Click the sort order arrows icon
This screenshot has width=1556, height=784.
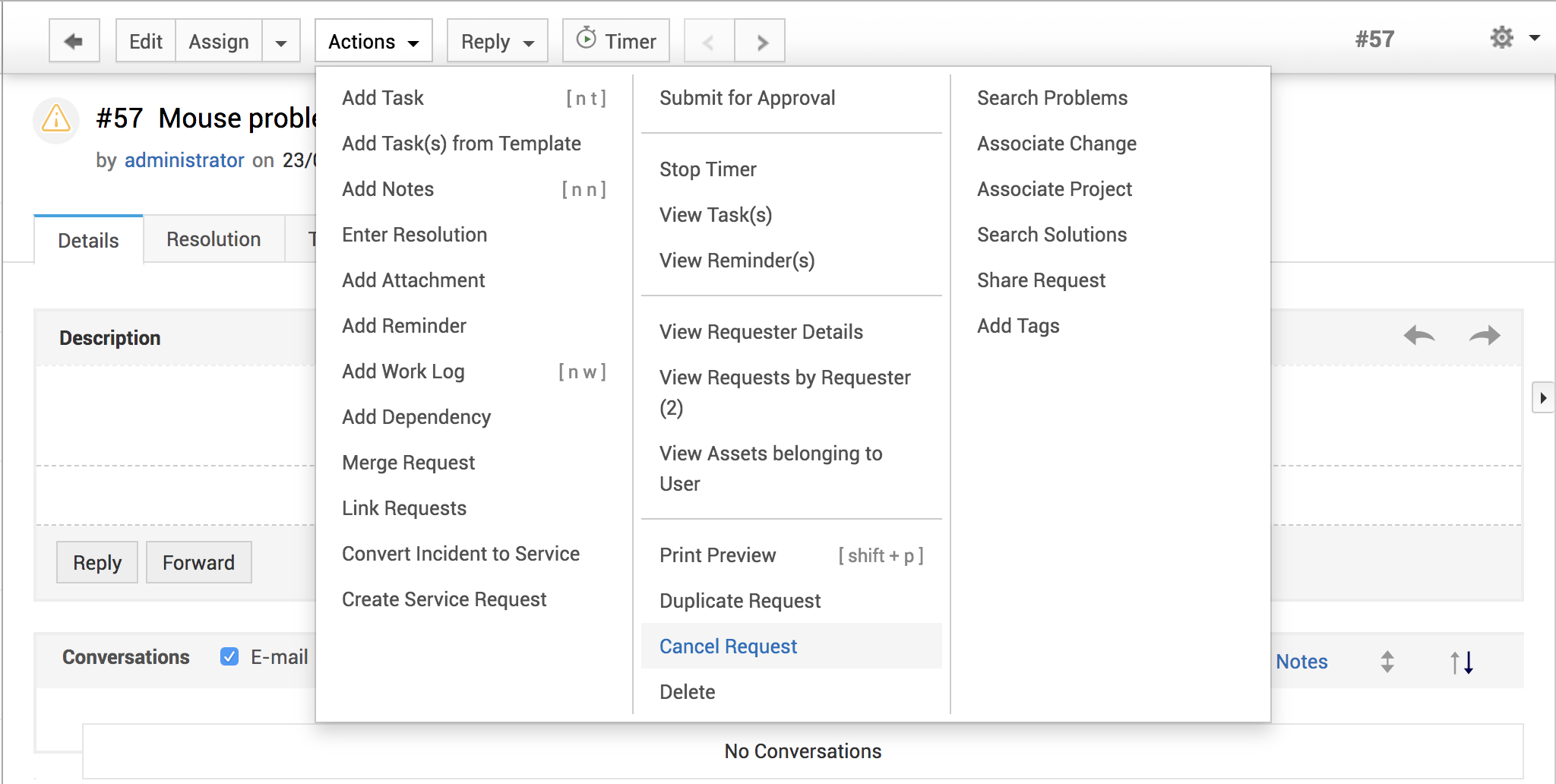click(x=1462, y=662)
